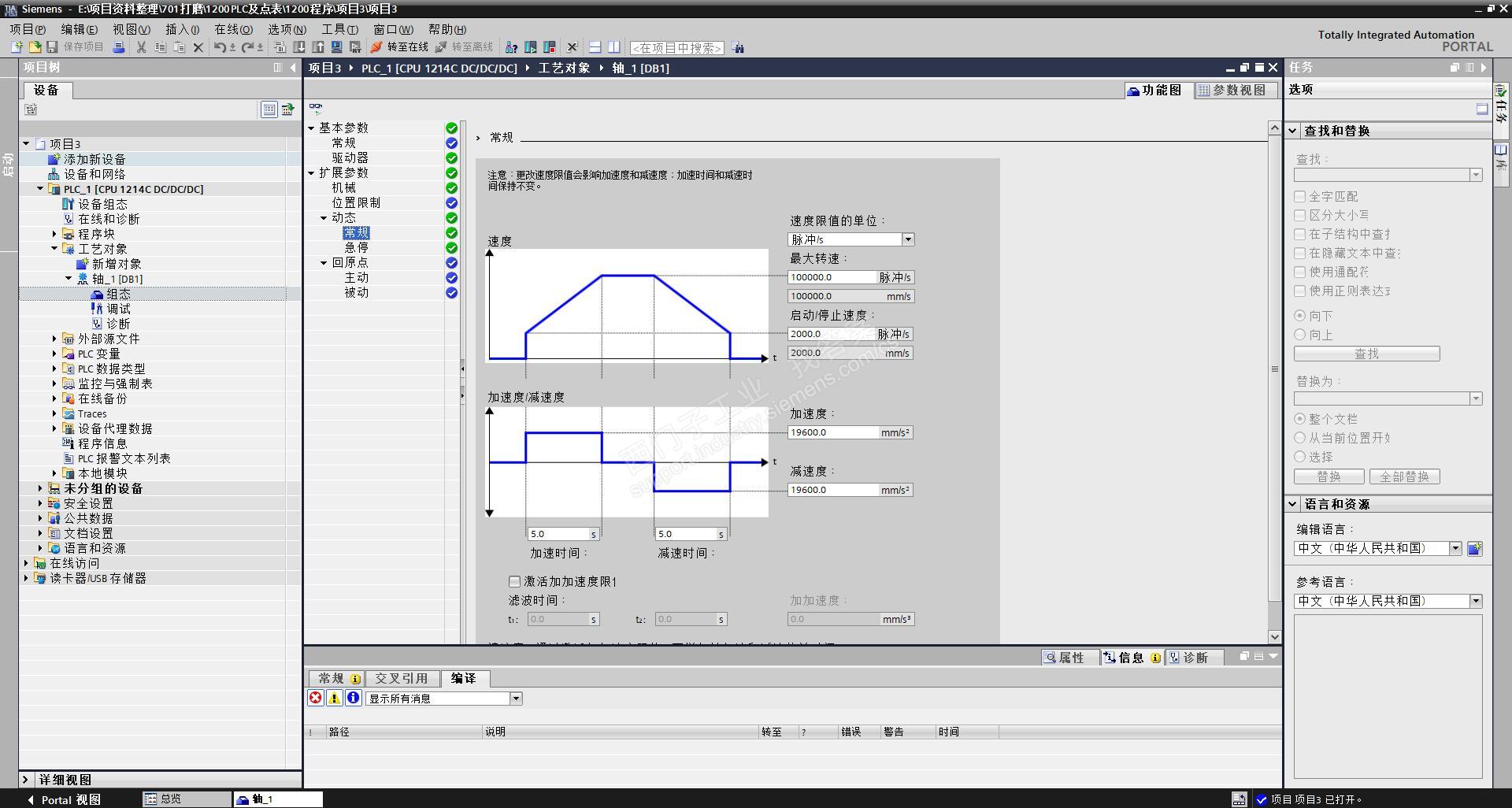Show error messages with red X filter
This screenshot has width=1512, height=808.
tap(316, 698)
